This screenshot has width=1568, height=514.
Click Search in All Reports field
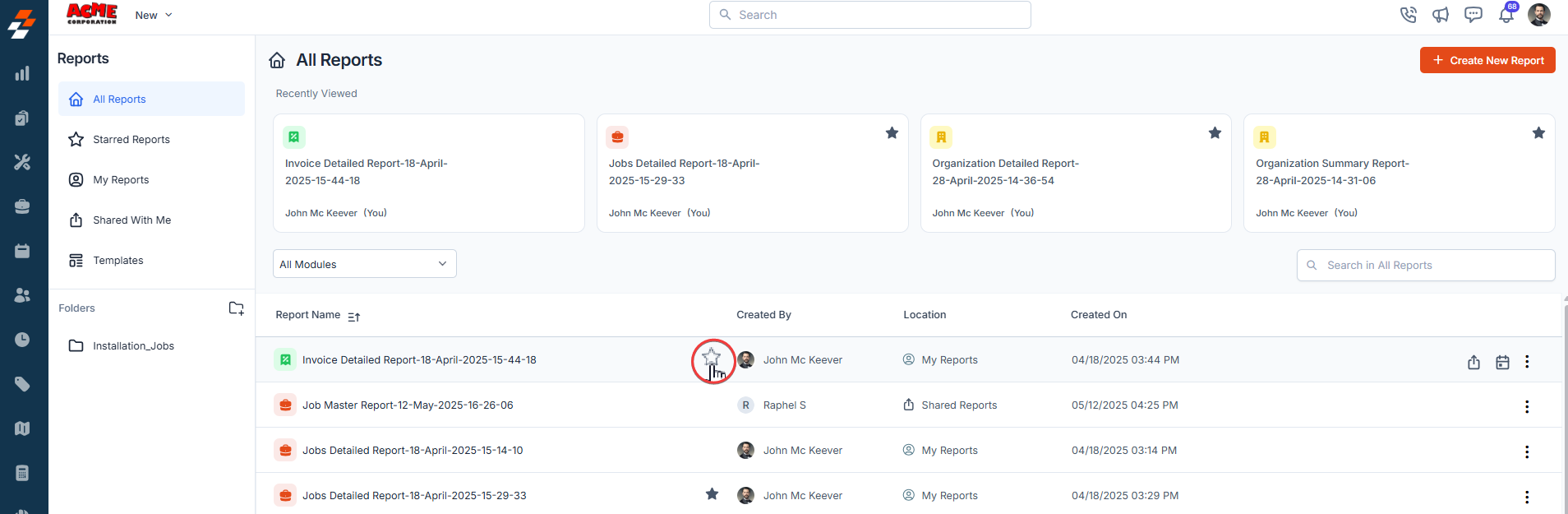pos(1426,265)
